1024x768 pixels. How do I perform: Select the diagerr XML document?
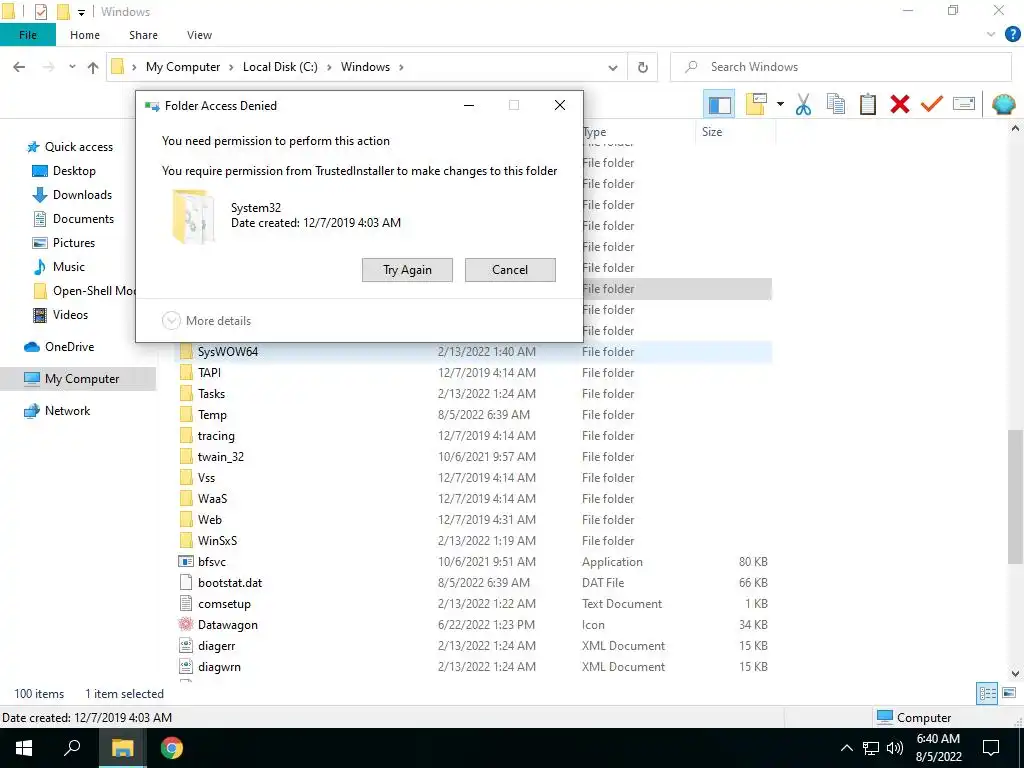coord(216,646)
